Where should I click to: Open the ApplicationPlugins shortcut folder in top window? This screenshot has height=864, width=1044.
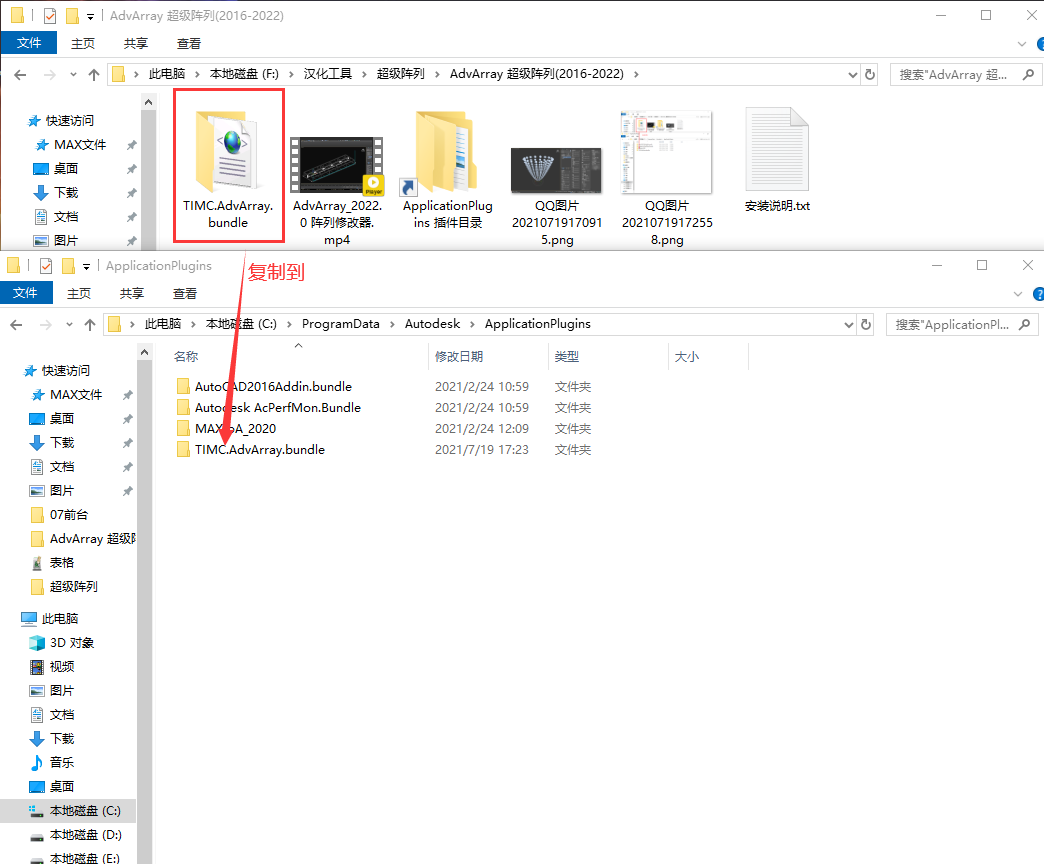[x=446, y=152]
